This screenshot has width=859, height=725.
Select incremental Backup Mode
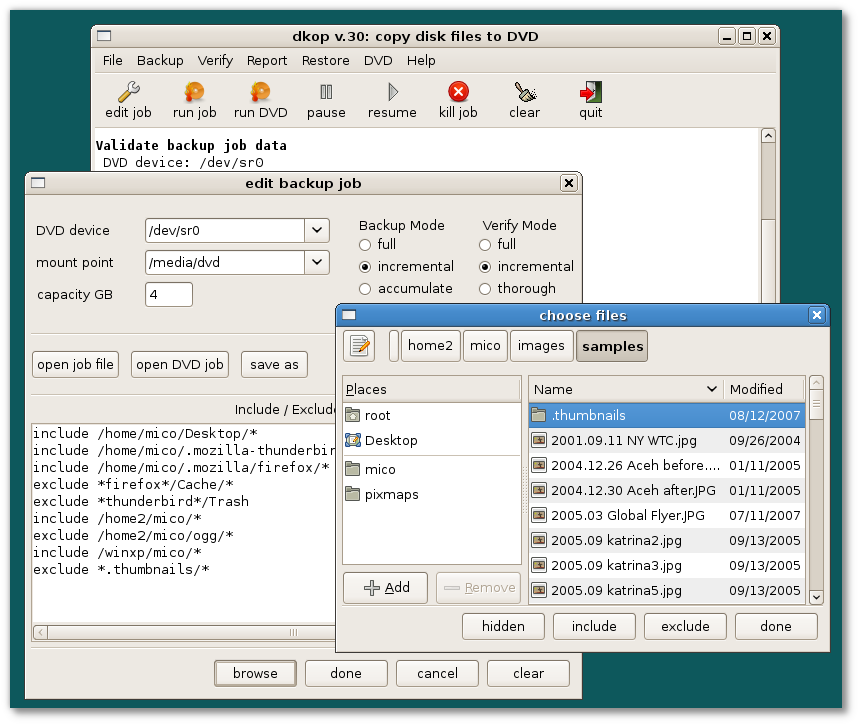tap(365, 267)
